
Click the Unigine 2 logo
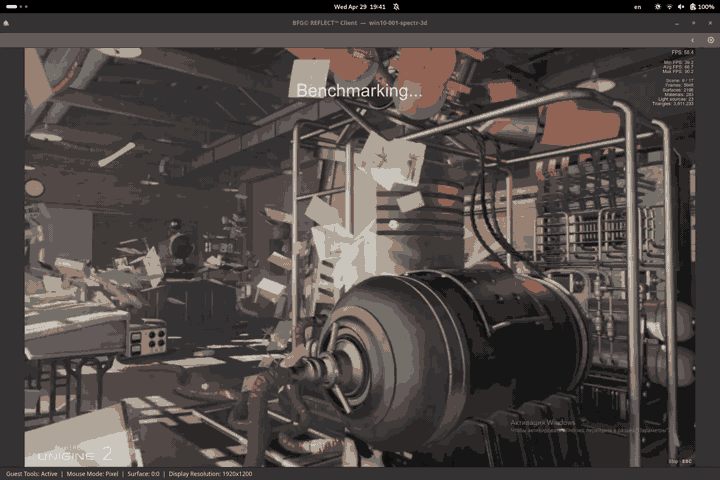click(x=70, y=454)
